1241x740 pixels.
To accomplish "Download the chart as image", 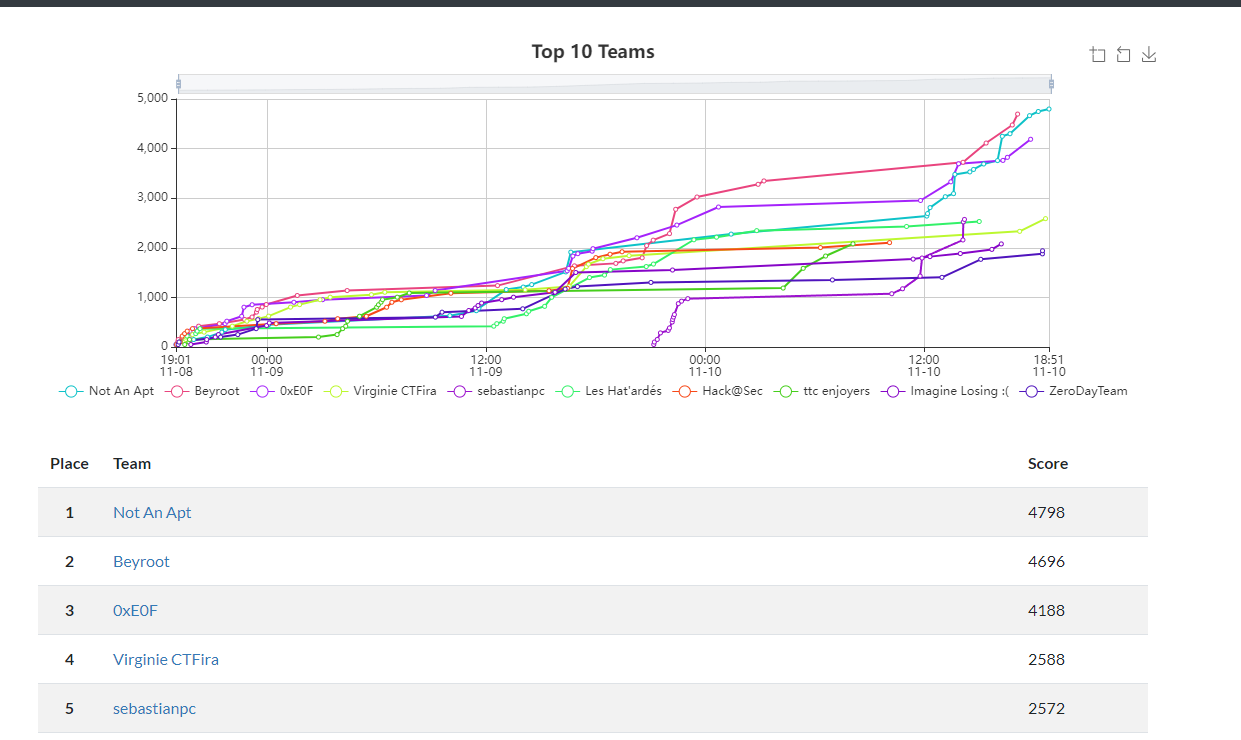I will tap(1149, 54).
